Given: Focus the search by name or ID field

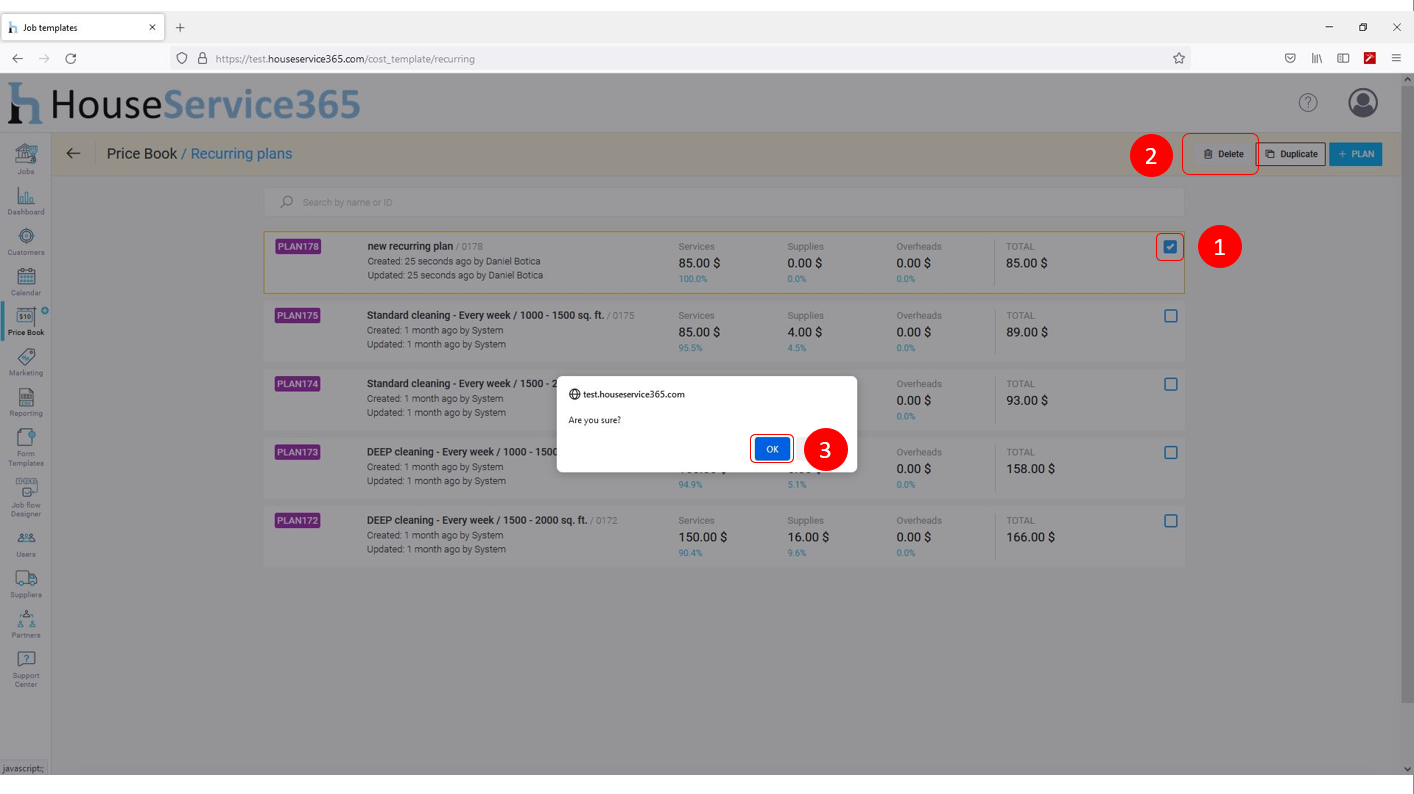Looking at the screenshot, I should click(x=724, y=202).
